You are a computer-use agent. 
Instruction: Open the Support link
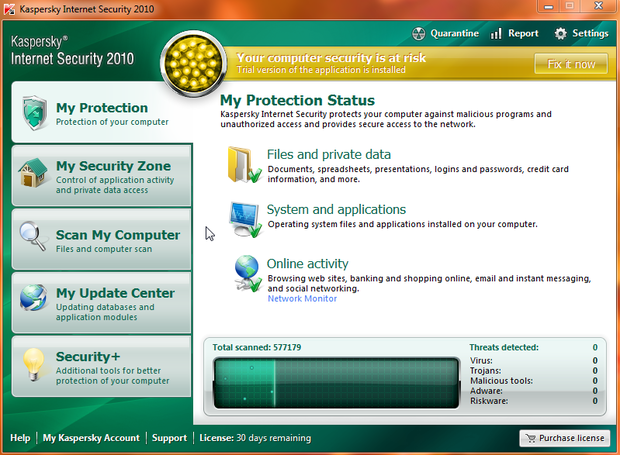click(169, 438)
